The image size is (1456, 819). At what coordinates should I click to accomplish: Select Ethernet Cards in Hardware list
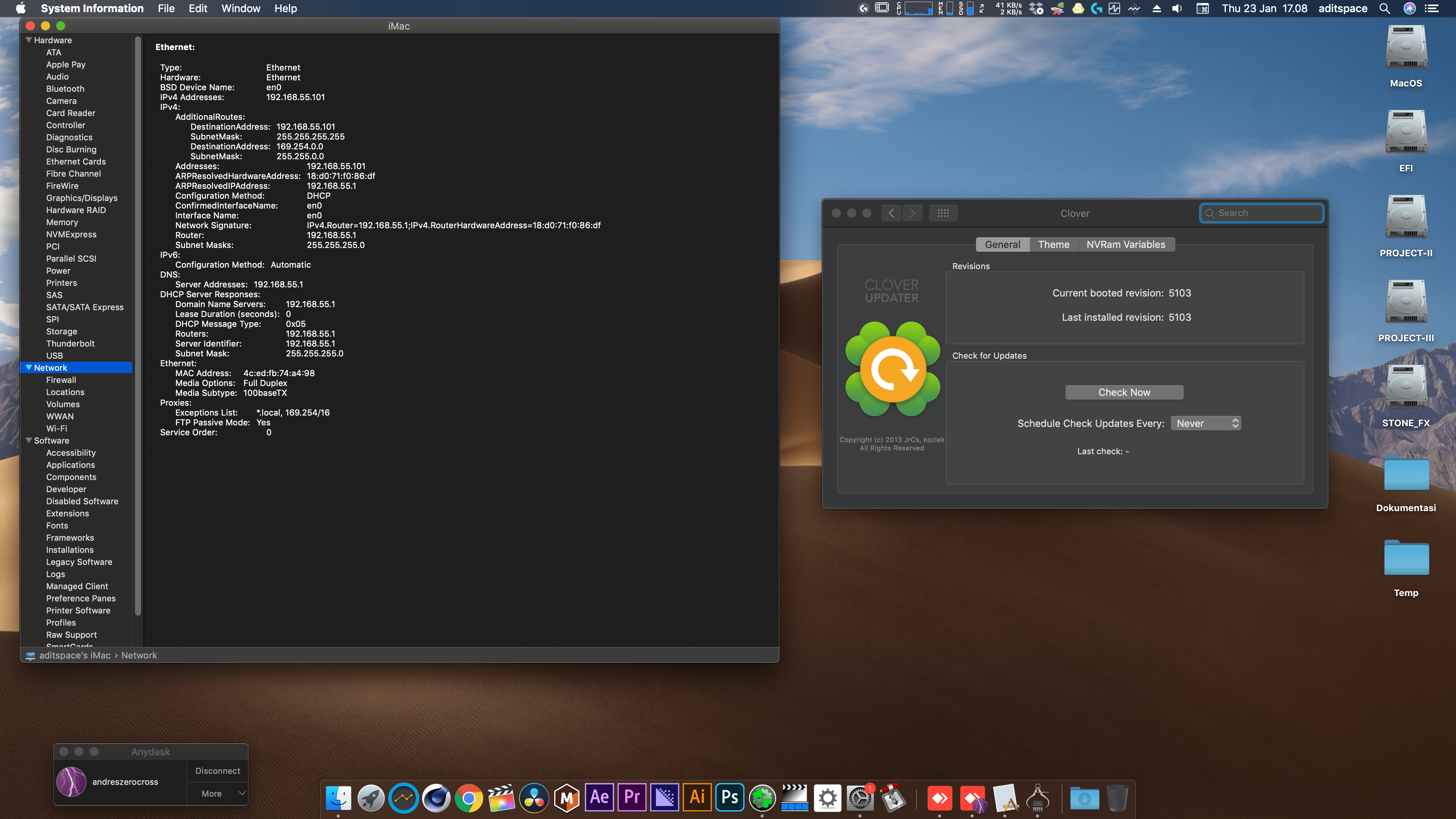point(76,162)
